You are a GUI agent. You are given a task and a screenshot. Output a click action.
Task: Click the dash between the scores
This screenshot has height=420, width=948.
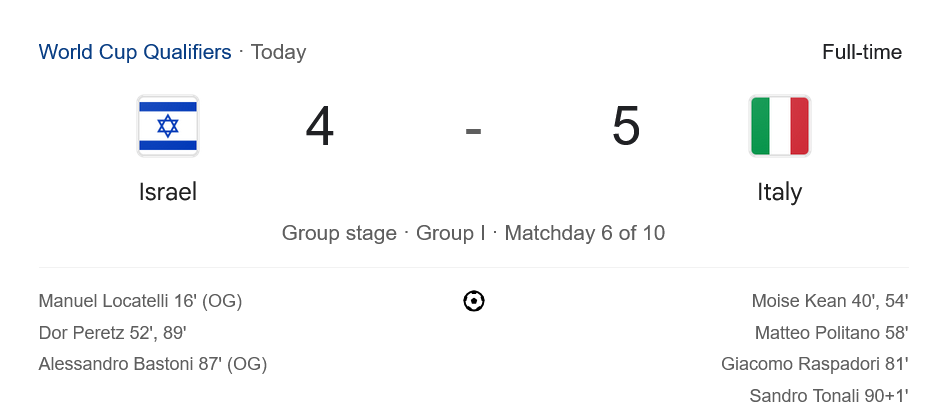(473, 130)
